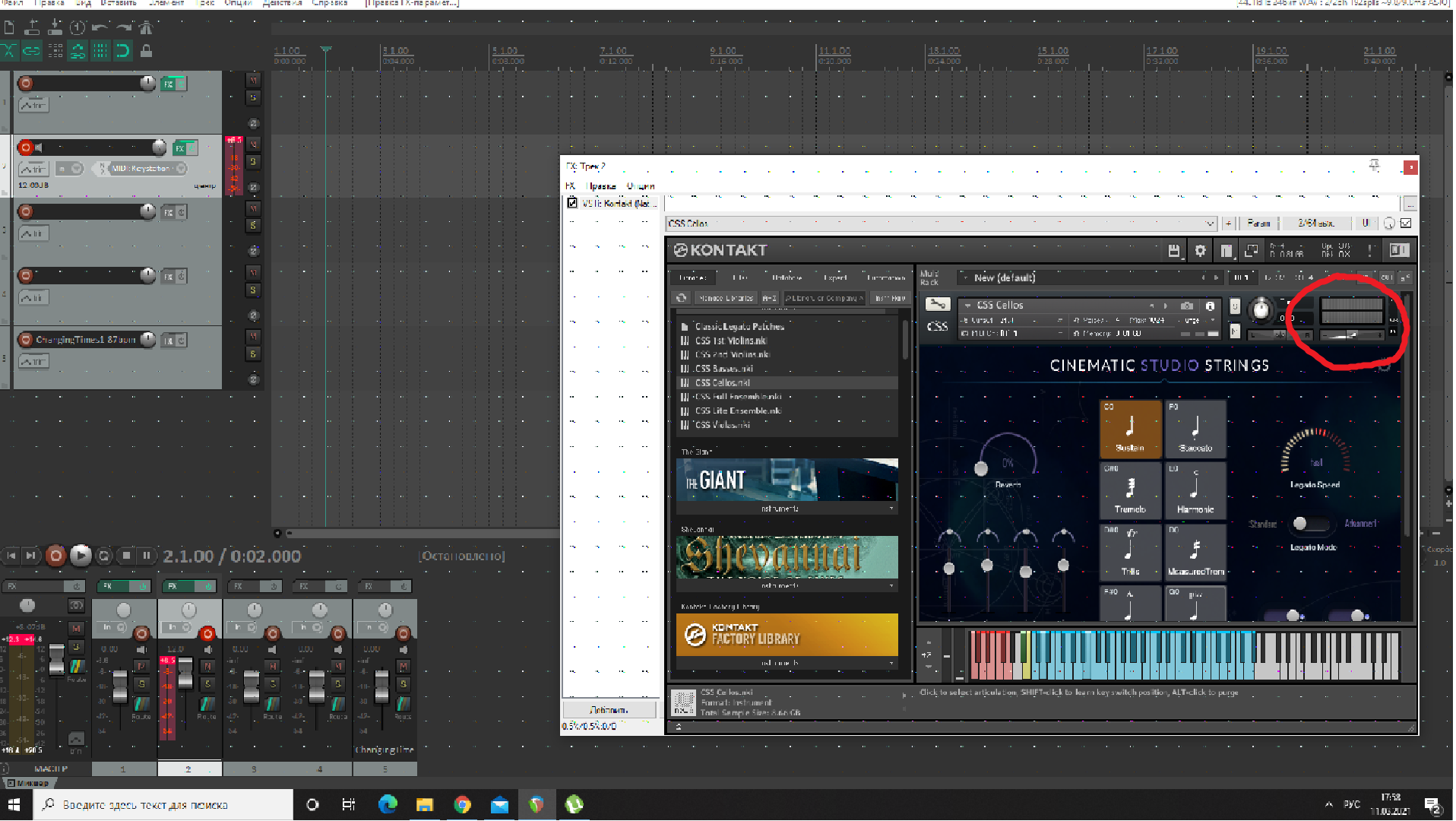Click the camera snapshot icon in instrument header

pos(1186,306)
